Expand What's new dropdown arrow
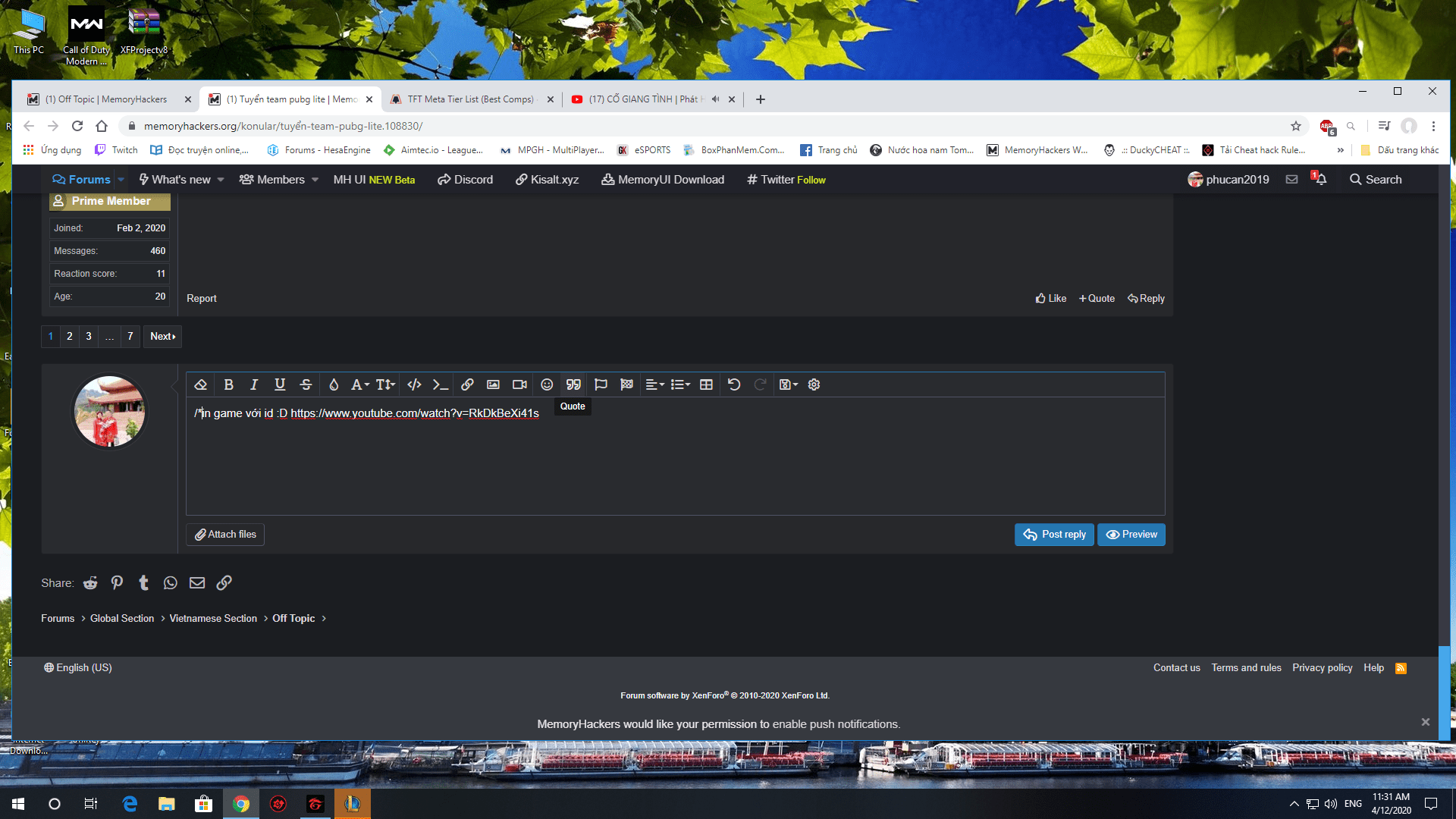Image resolution: width=1456 pixels, height=819 pixels. pos(221,180)
